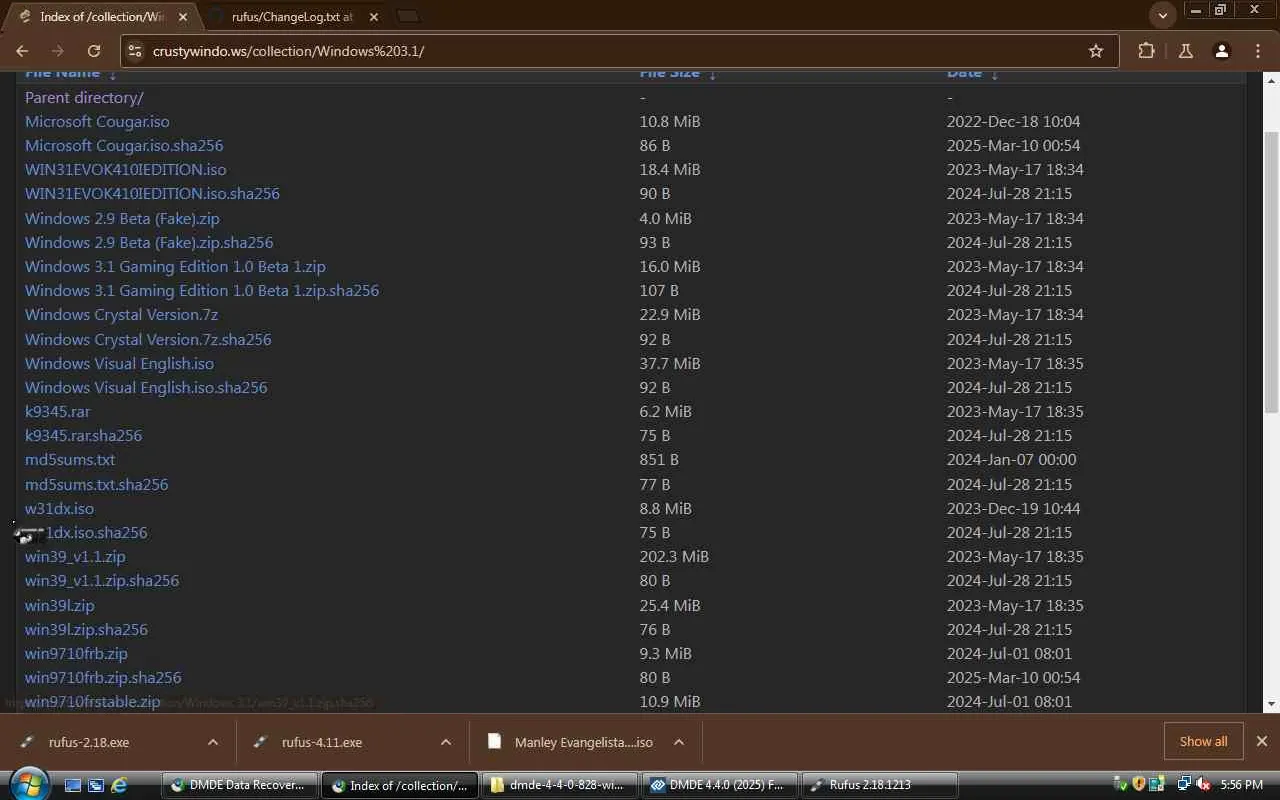Open the downloaded rufus-2.18.exe item
This screenshot has height=800, width=1280.
(x=89, y=742)
